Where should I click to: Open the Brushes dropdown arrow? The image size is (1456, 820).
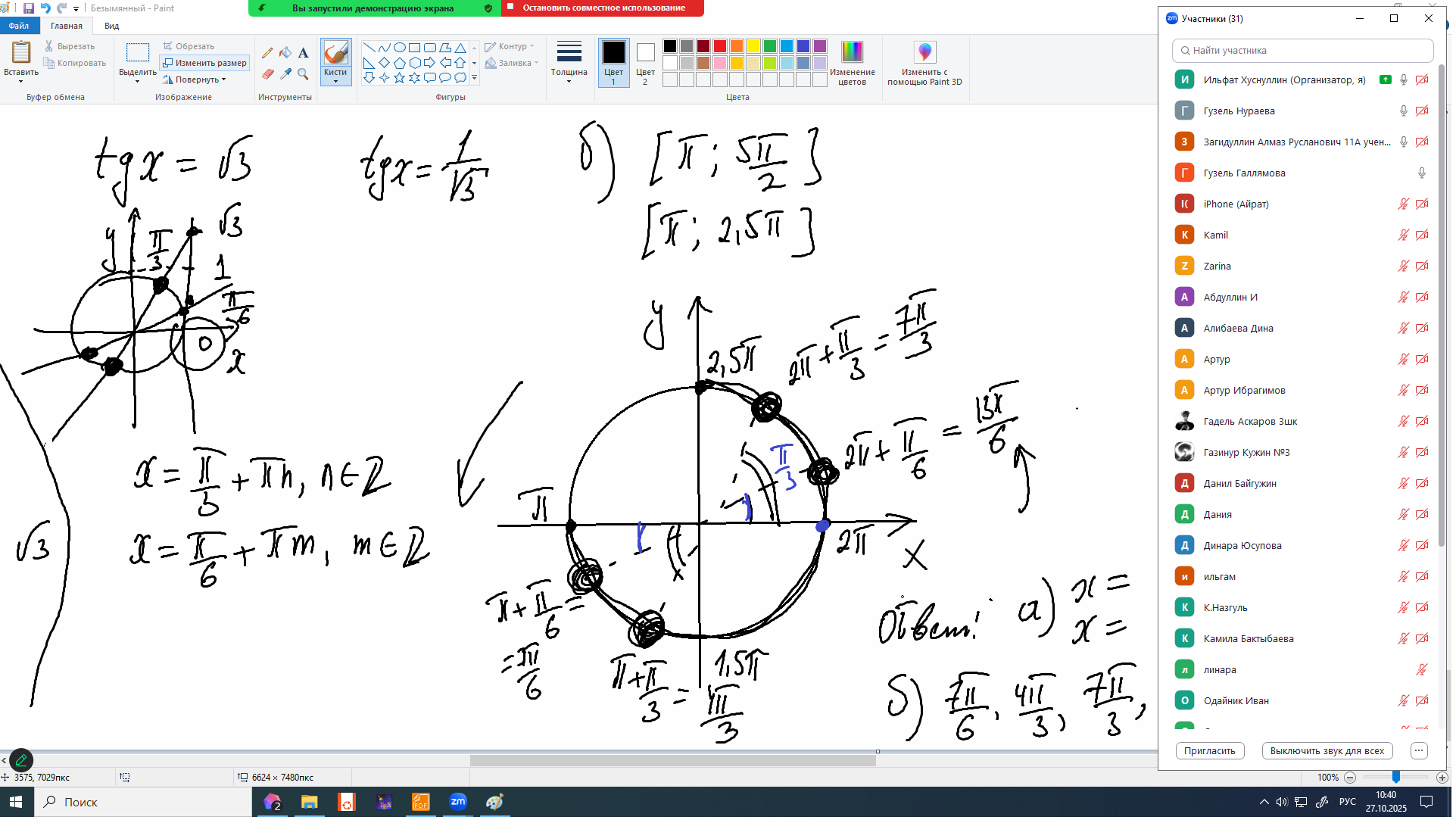point(336,81)
